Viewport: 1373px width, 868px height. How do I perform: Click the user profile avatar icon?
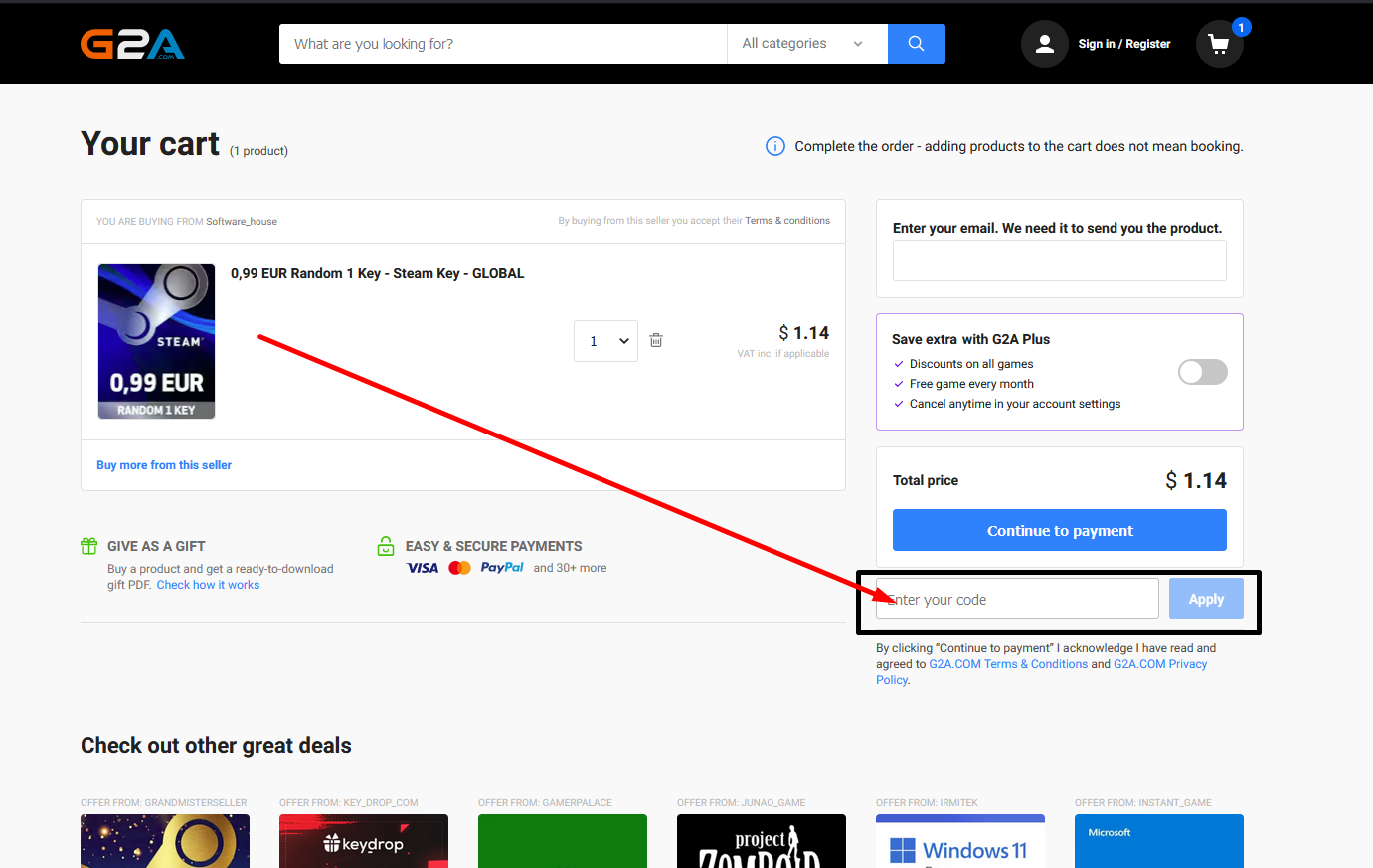click(x=1044, y=44)
